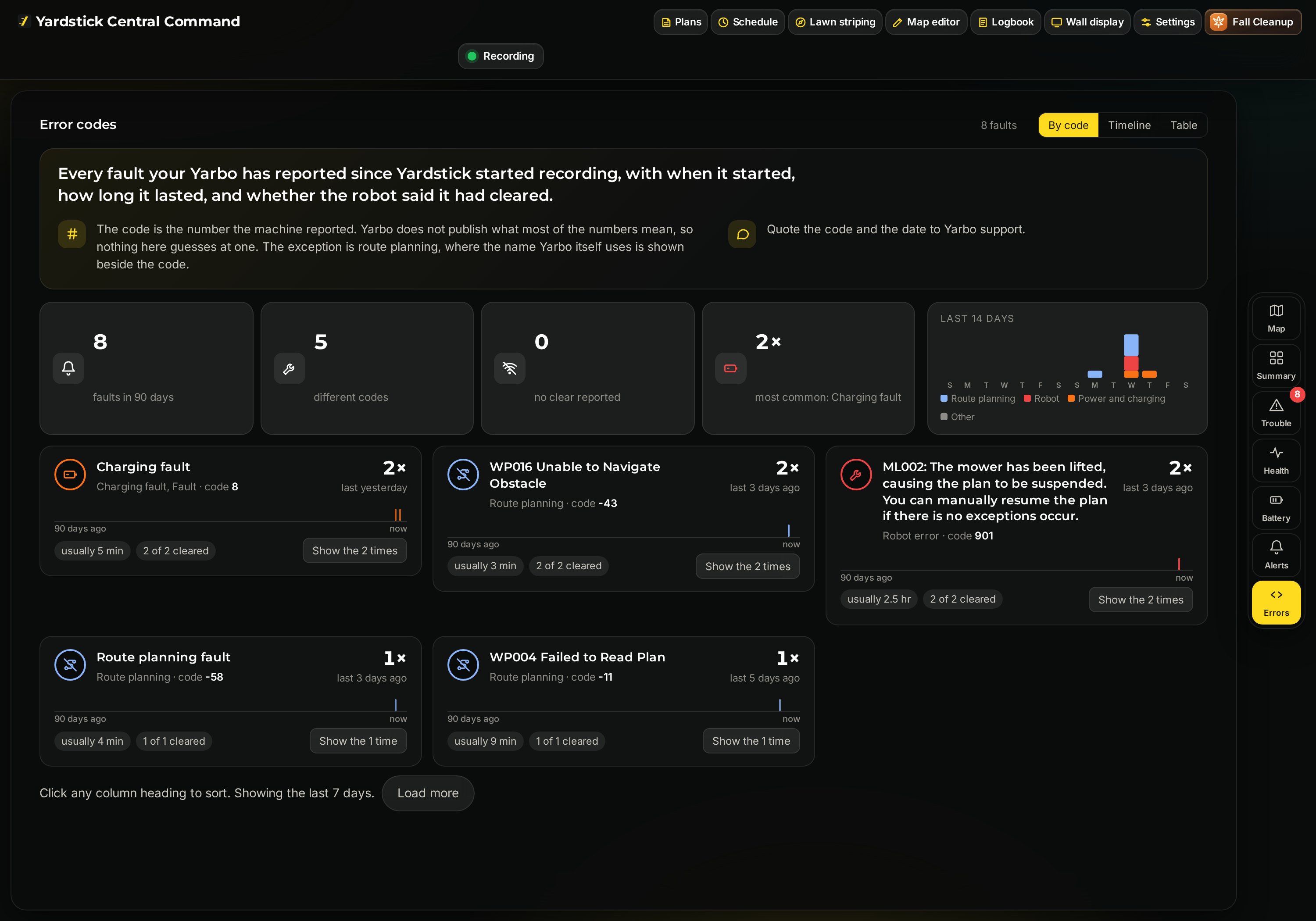
Task: Open the Alerts sidebar item
Action: 1276,555
